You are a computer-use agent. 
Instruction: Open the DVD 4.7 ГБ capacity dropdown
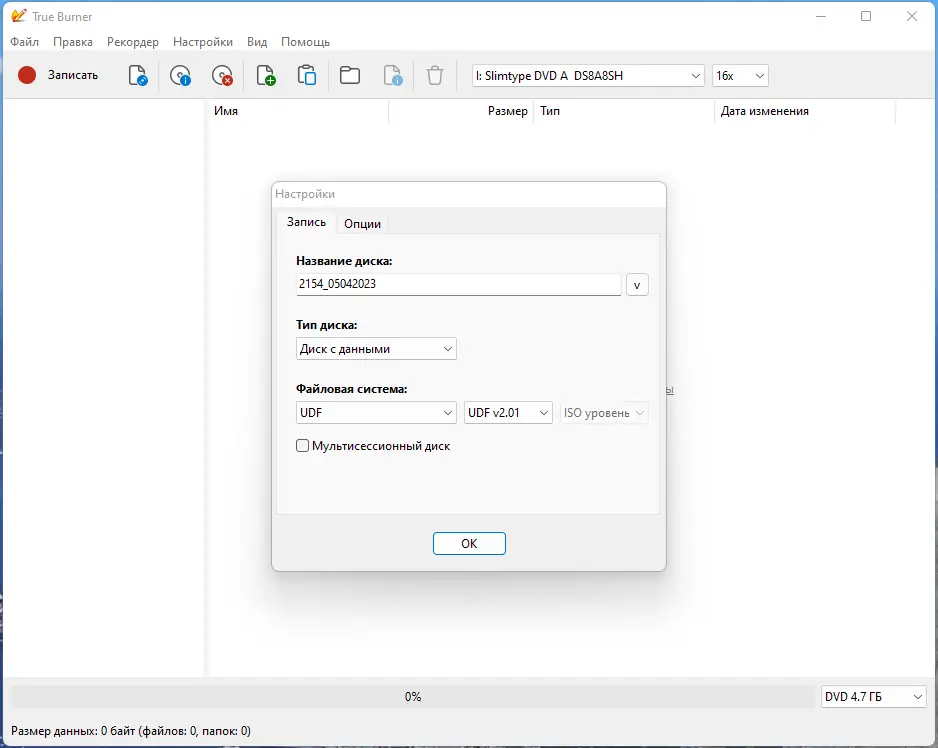pyautogui.click(x=872, y=696)
